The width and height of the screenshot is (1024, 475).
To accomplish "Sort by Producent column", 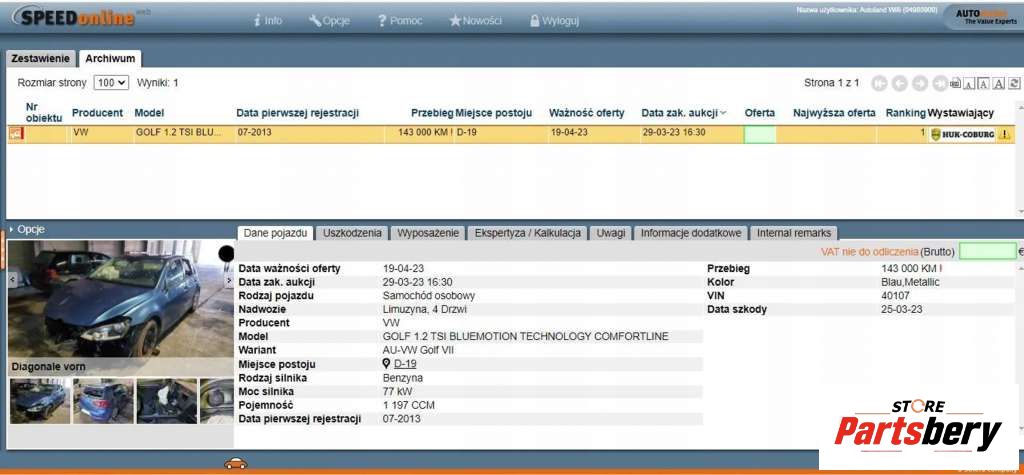I will tap(97, 113).
